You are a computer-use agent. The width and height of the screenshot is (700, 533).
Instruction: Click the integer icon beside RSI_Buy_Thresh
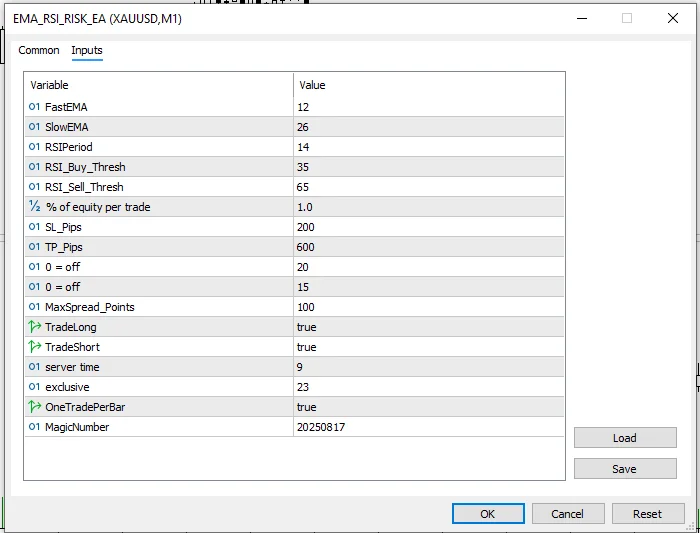34,167
